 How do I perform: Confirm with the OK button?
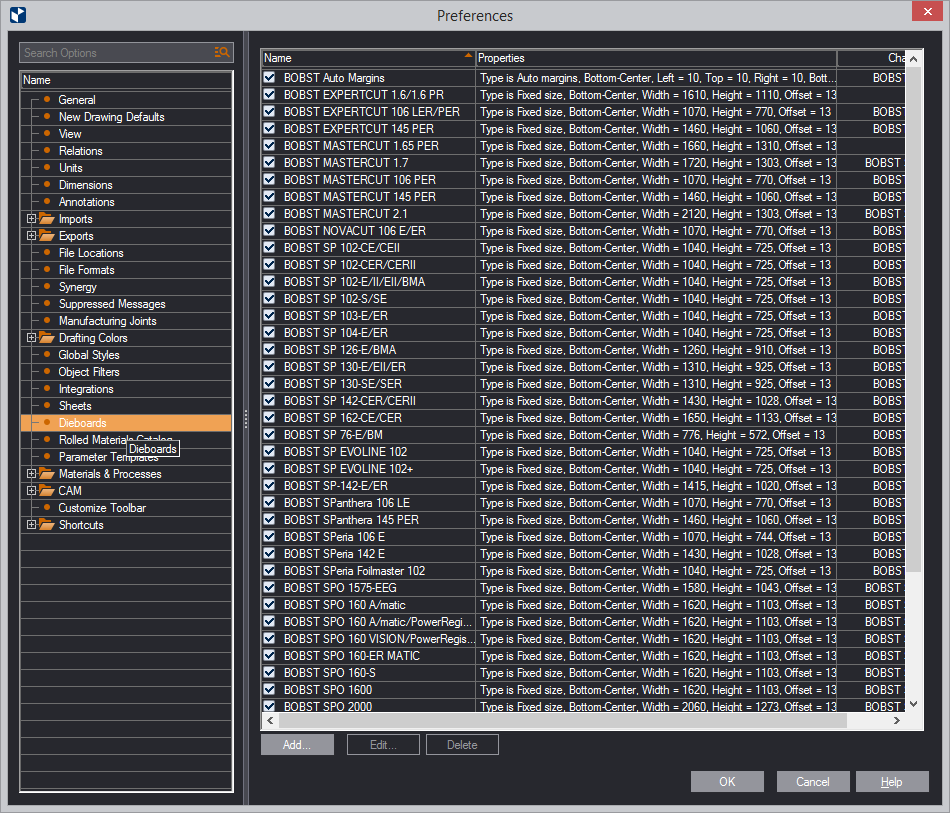tap(727, 781)
